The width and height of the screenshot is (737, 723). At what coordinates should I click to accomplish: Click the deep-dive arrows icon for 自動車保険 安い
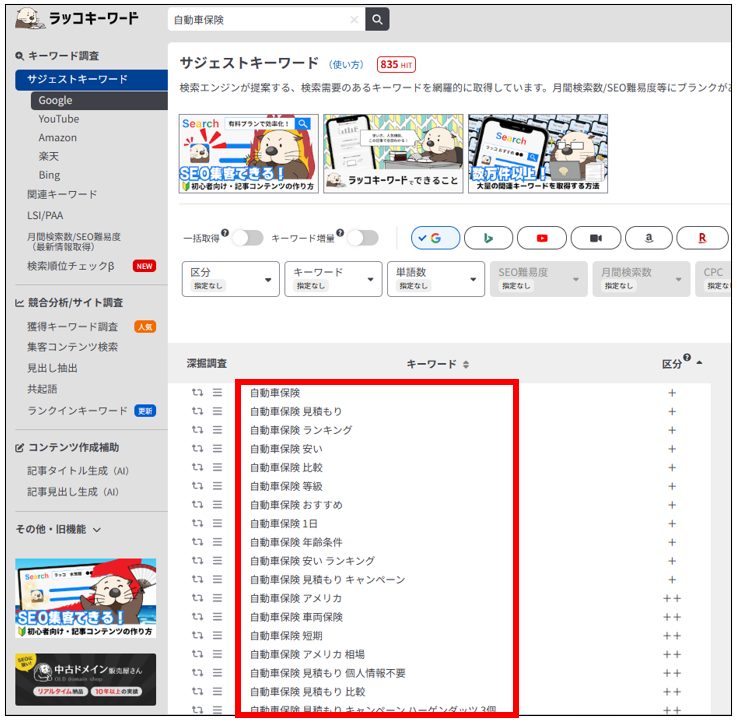(197, 449)
